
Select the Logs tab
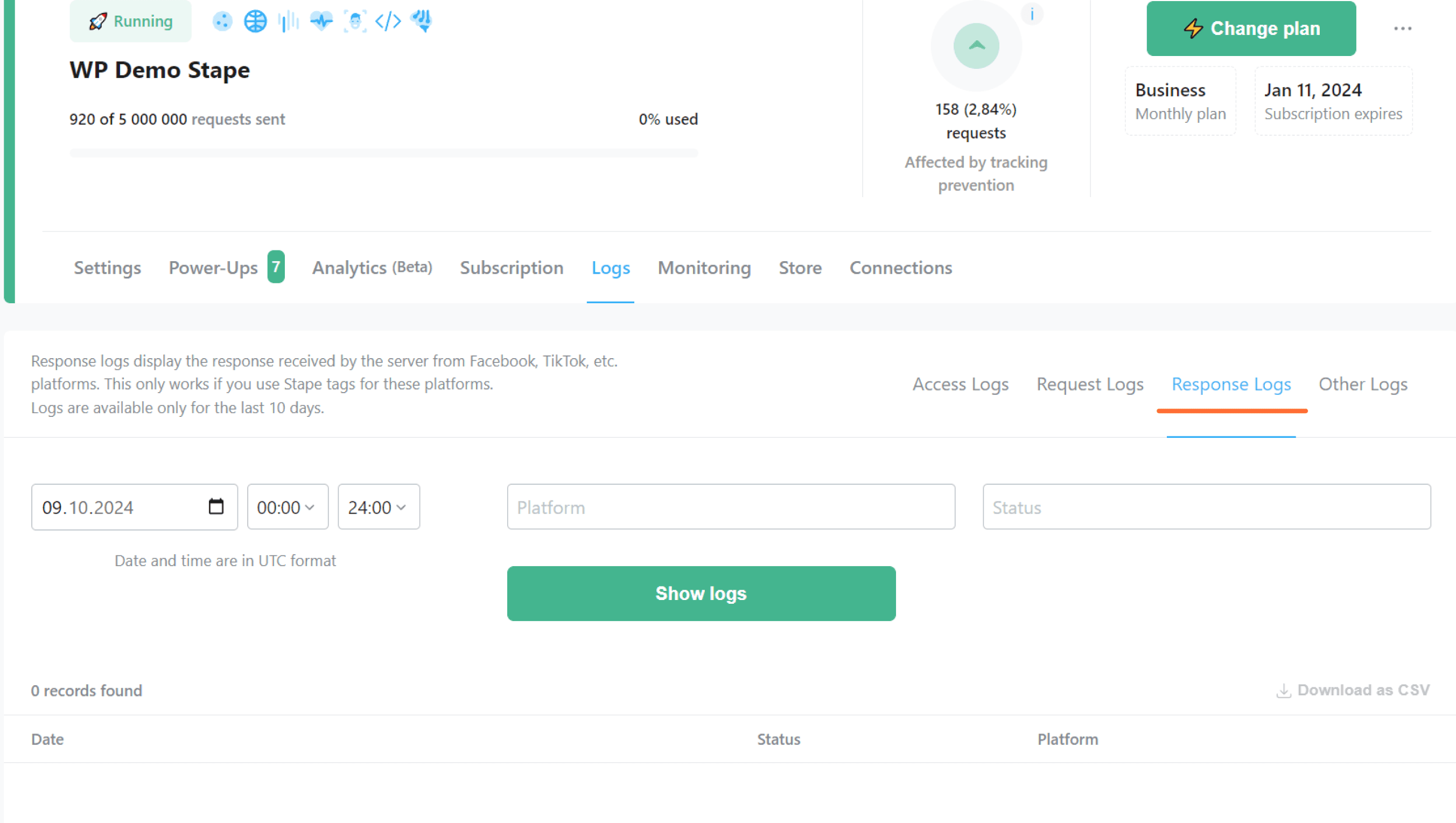611,268
